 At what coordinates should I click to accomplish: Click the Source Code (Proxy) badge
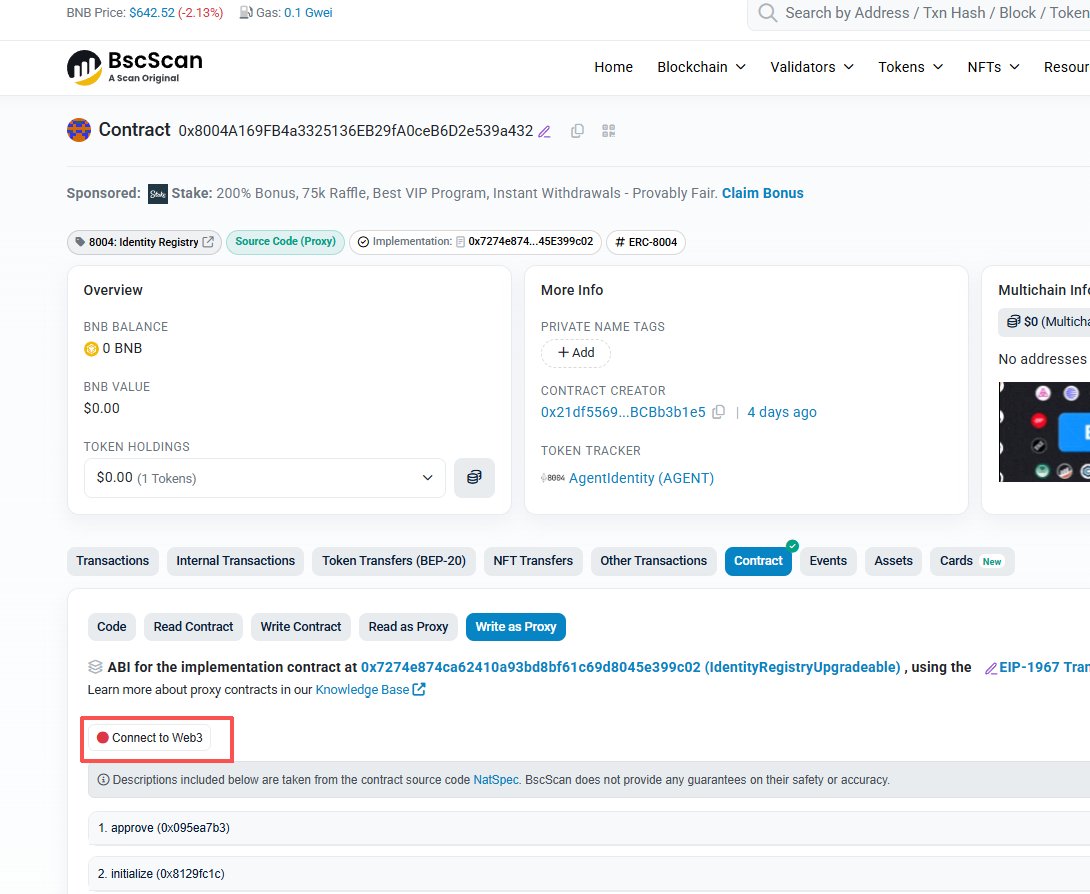(x=285, y=242)
